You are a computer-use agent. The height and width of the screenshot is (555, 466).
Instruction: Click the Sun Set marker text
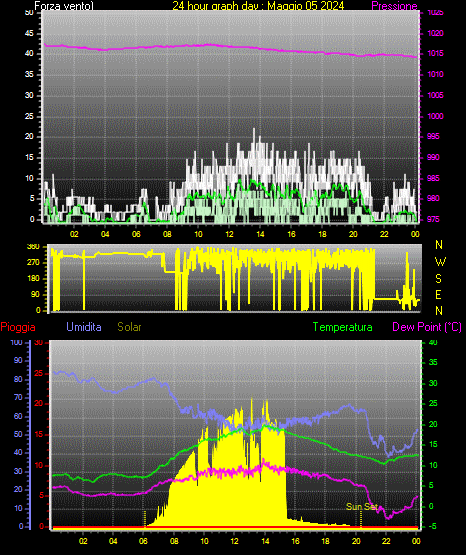pos(362,507)
